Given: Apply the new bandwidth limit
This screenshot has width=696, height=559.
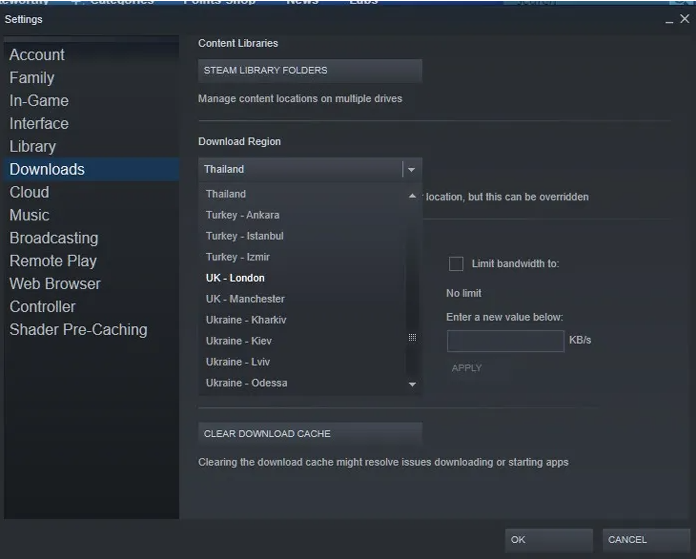Looking at the screenshot, I should click(467, 368).
